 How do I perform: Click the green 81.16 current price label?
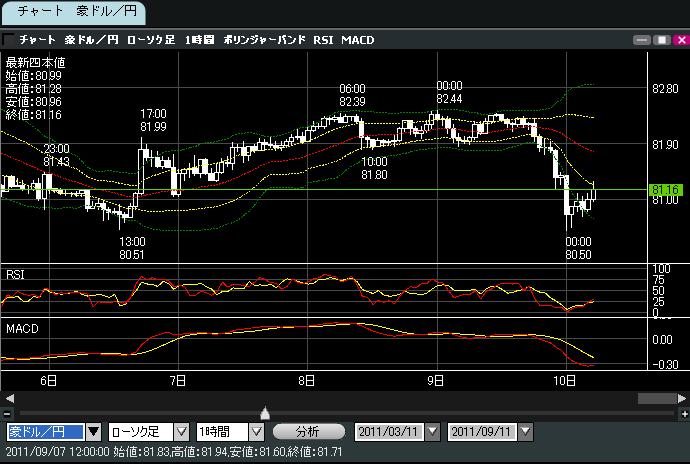(x=665, y=189)
